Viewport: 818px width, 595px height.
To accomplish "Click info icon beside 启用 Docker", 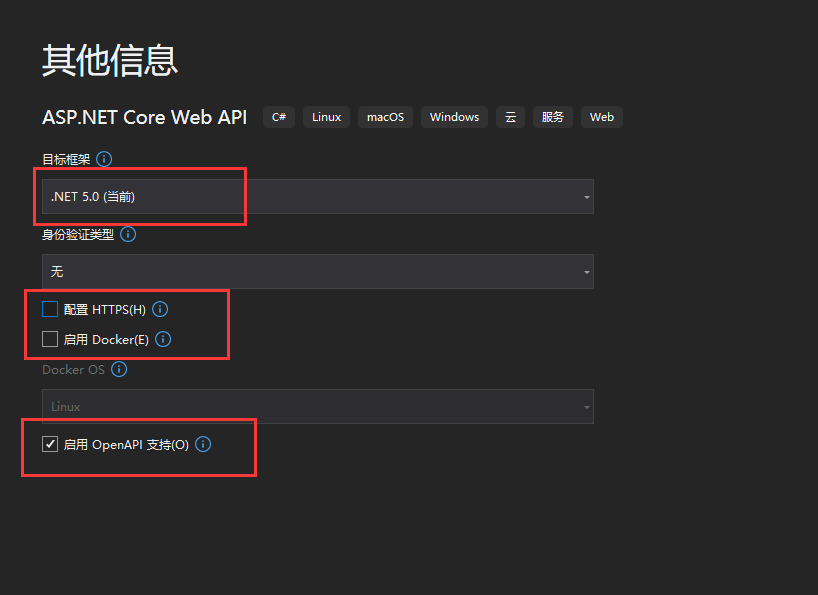I will (163, 339).
